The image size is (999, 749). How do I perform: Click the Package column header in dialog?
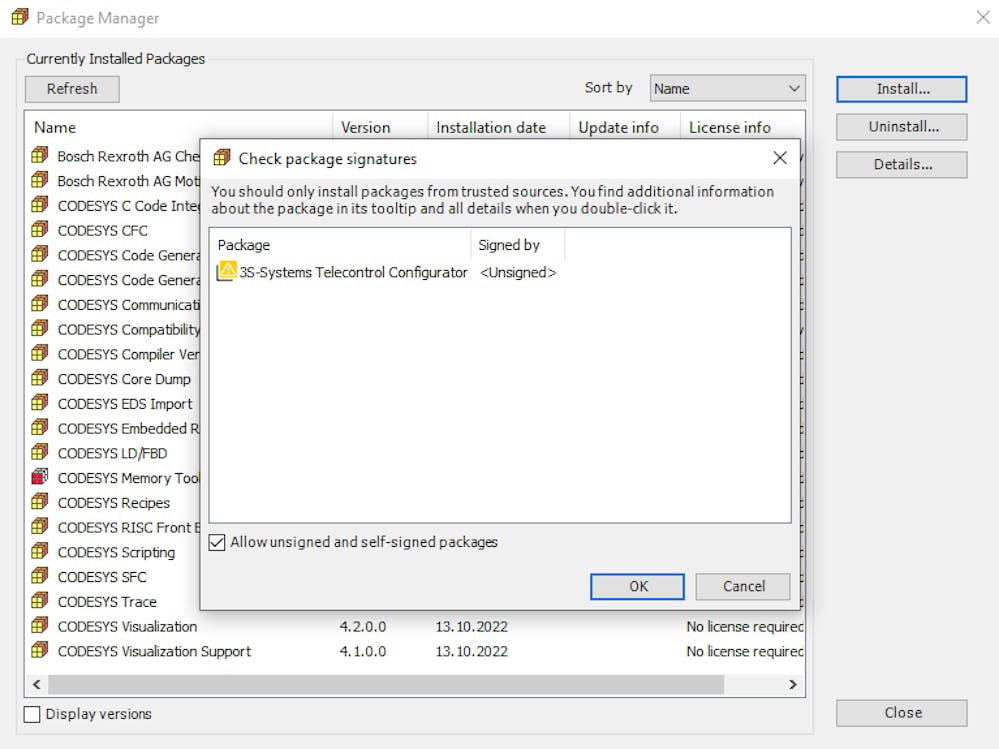point(341,245)
